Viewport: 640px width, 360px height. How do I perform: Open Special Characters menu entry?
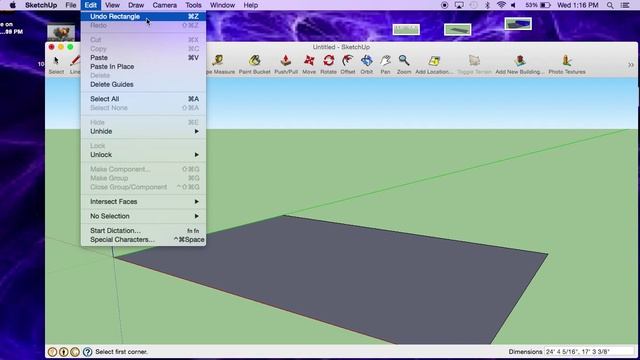143,240
